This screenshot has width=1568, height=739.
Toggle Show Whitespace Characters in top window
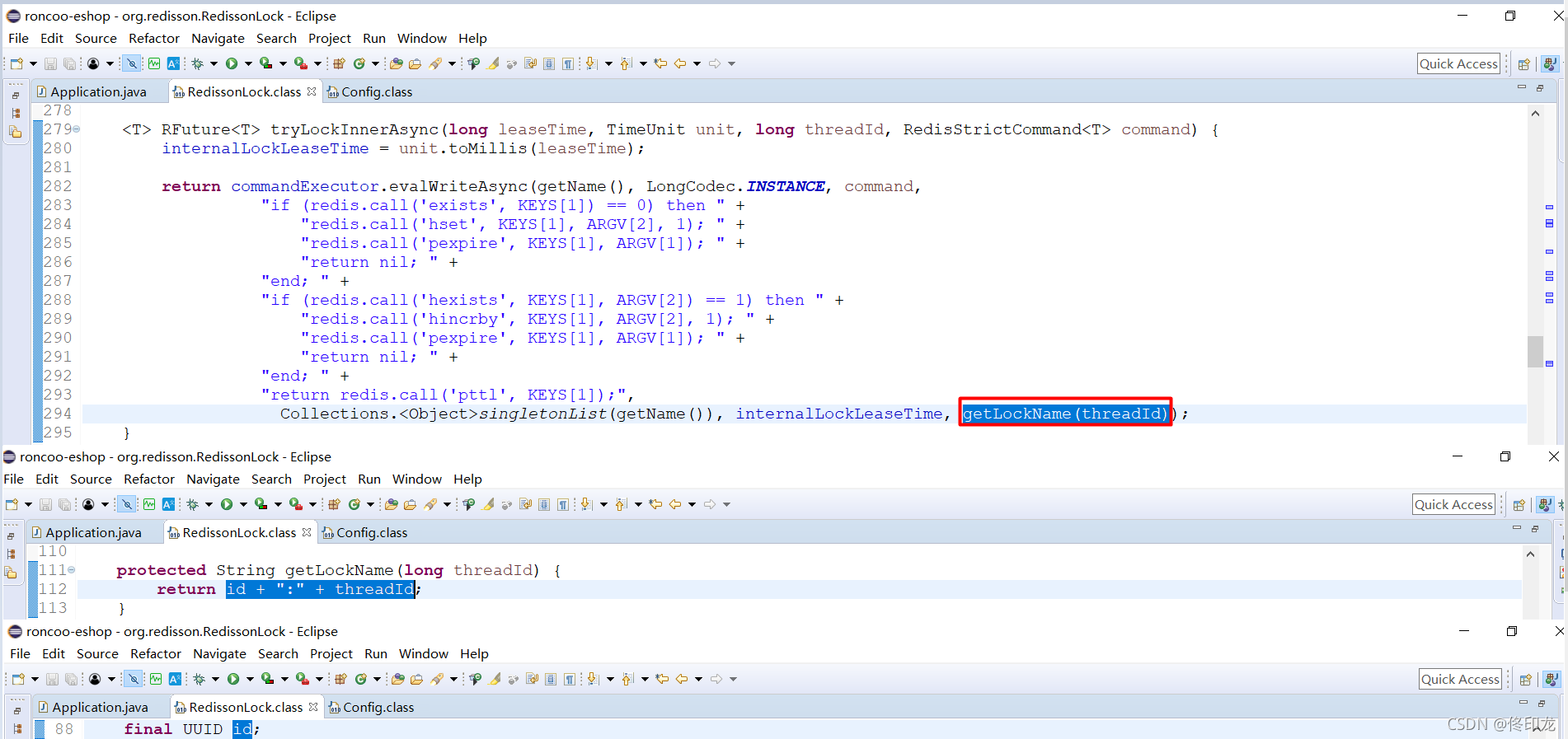pos(568,63)
